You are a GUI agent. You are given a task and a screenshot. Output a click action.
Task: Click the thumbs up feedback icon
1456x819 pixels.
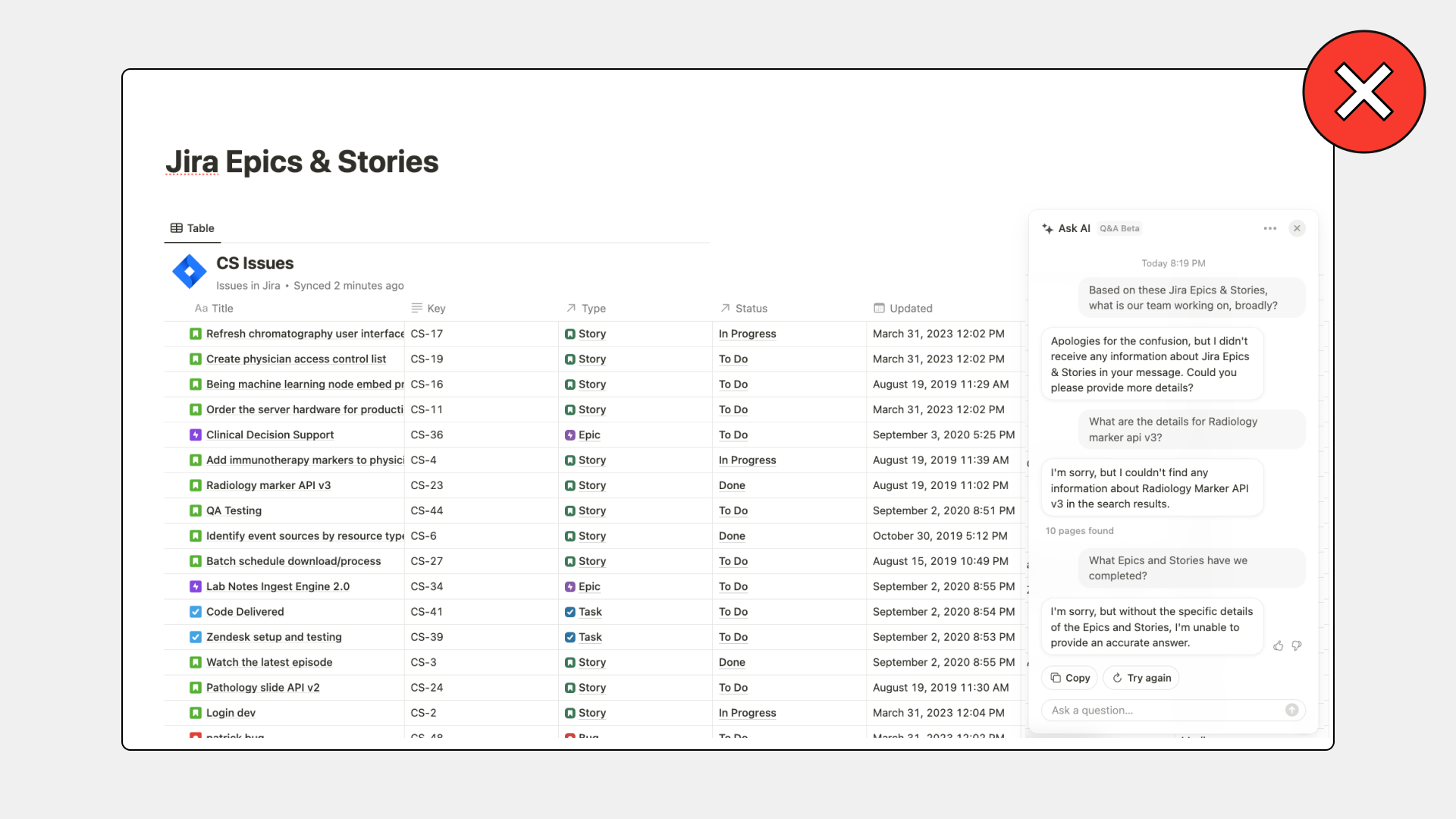click(1279, 645)
